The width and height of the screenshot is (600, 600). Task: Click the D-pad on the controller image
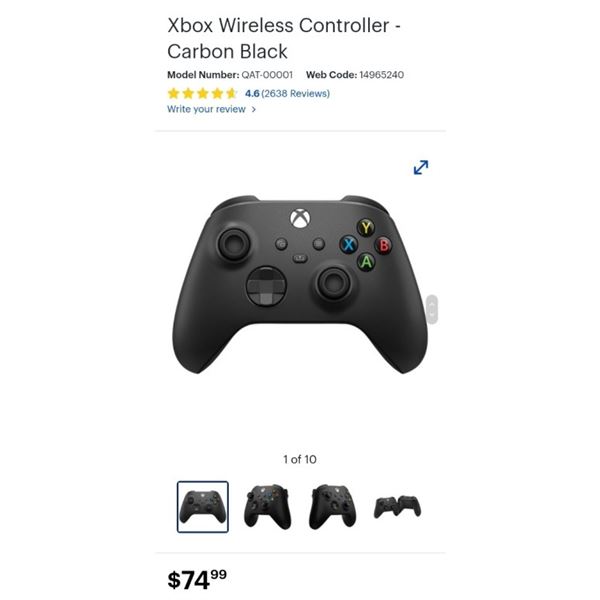click(266, 287)
